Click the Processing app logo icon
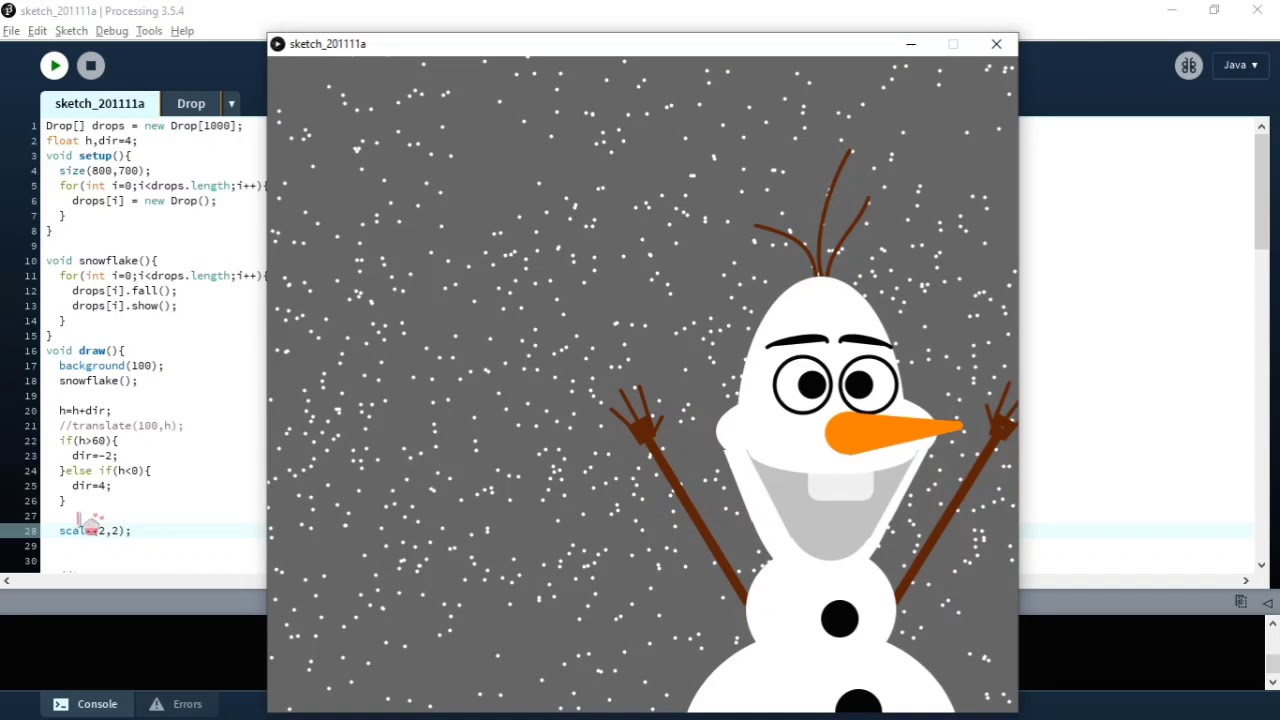1280x720 pixels. click(8, 10)
